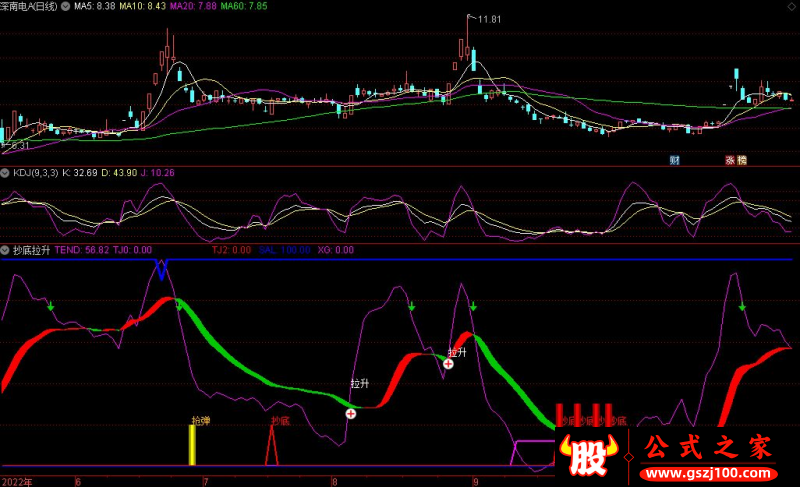Click the 6.31 low price label
Viewport: 800px width, 487px height.
click(18, 146)
